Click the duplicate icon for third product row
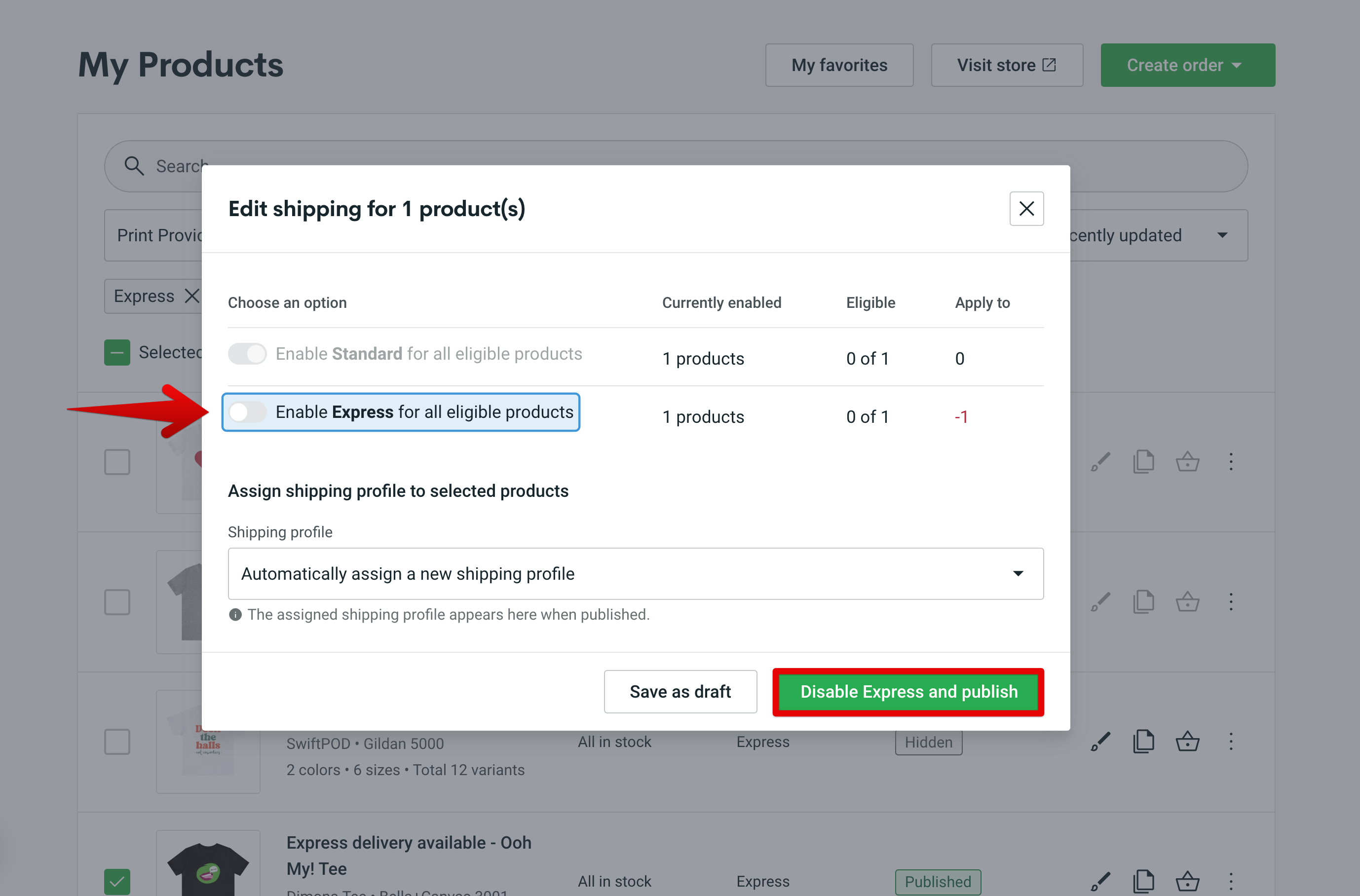 [1144, 743]
